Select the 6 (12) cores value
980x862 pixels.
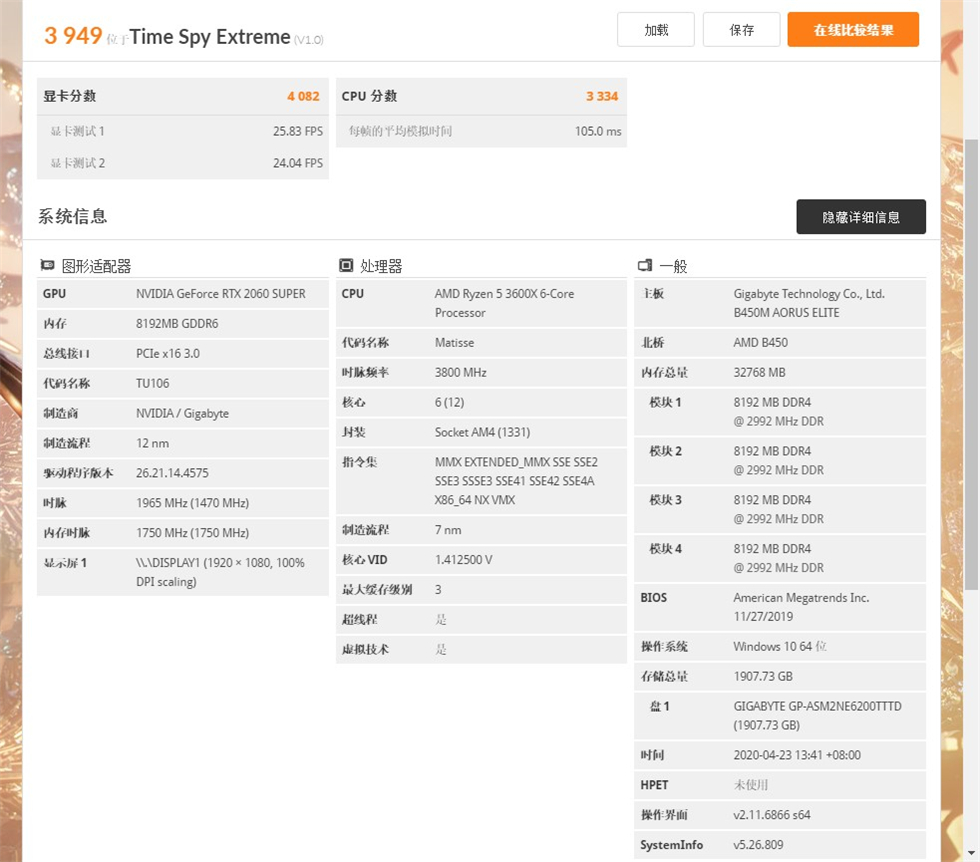pyautogui.click(x=449, y=403)
